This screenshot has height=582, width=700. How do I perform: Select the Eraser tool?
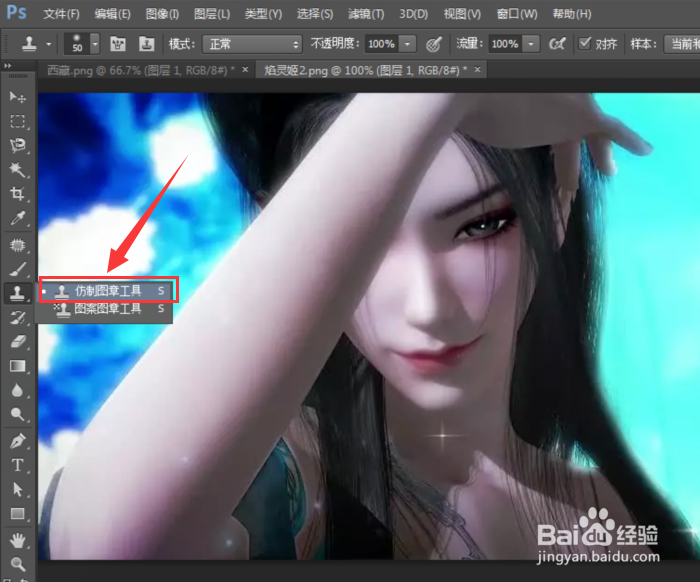[17, 341]
